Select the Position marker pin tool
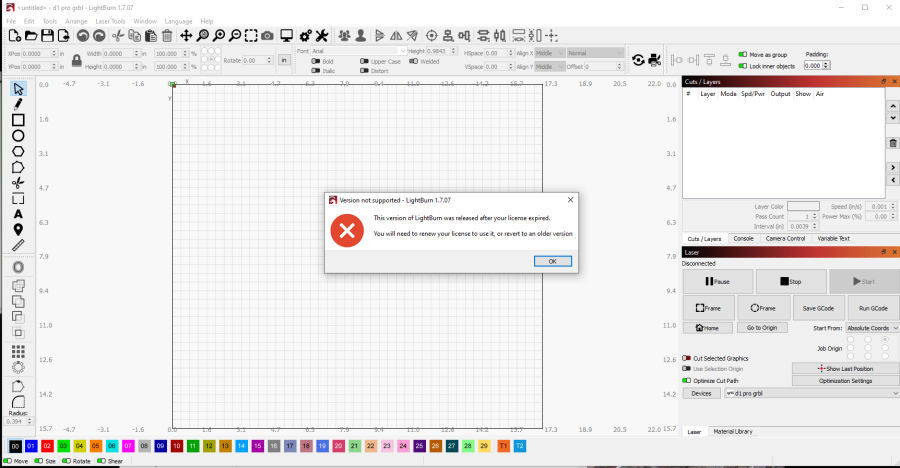Viewport: 900px width, 468px height. click(18, 230)
